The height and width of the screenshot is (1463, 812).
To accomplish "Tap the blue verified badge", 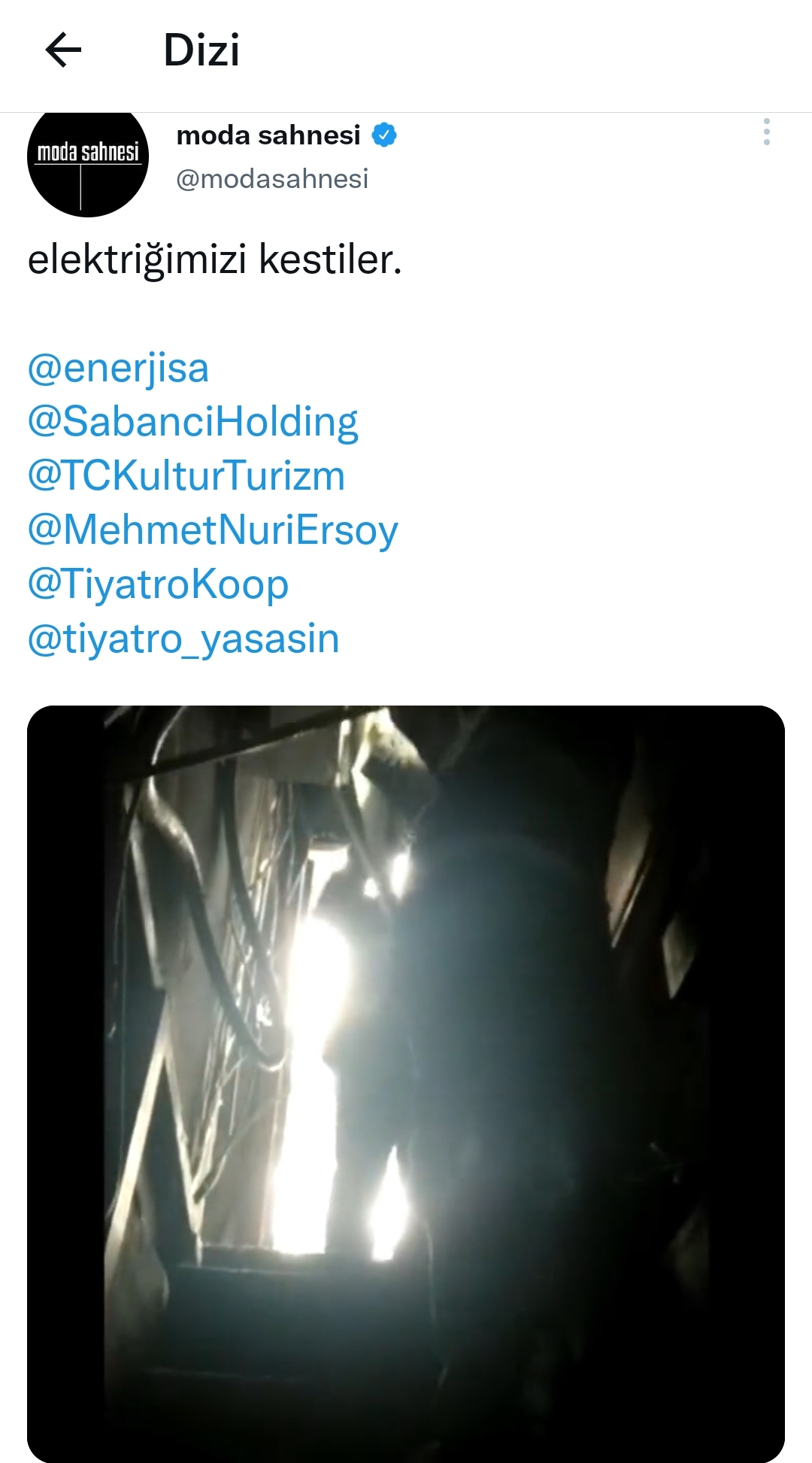I will pos(384,135).
